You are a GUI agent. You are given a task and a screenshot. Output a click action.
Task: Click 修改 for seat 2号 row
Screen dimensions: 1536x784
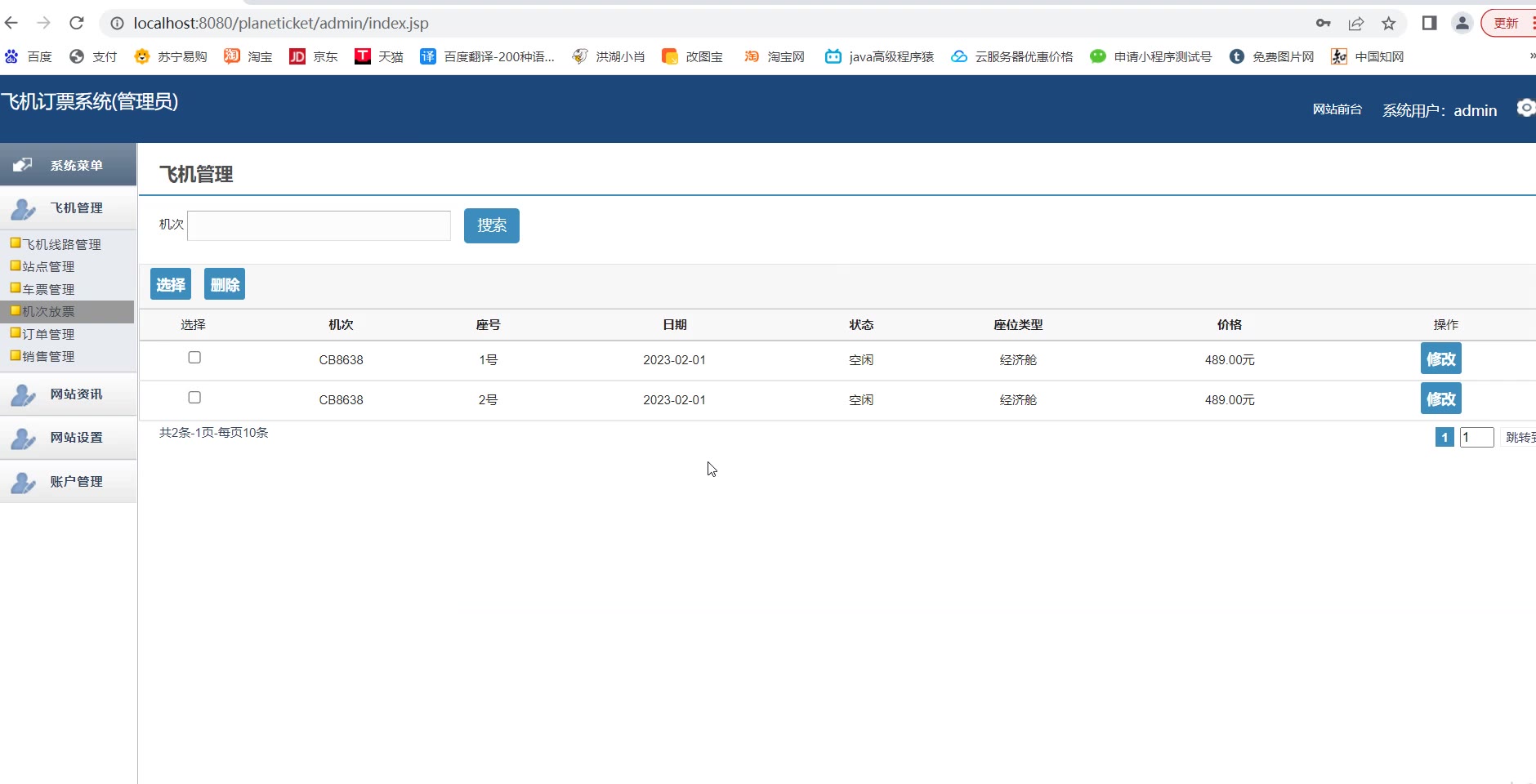click(x=1441, y=399)
